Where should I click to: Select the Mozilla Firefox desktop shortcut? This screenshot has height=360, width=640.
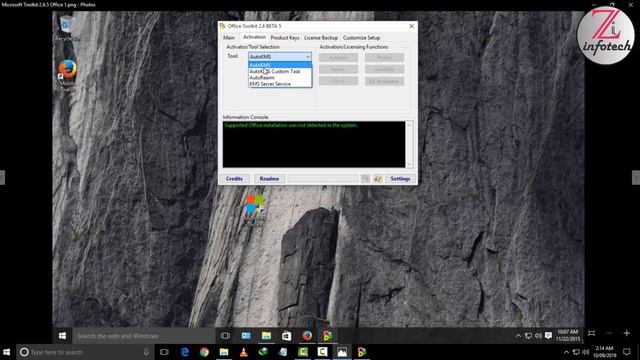tap(67, 76)
